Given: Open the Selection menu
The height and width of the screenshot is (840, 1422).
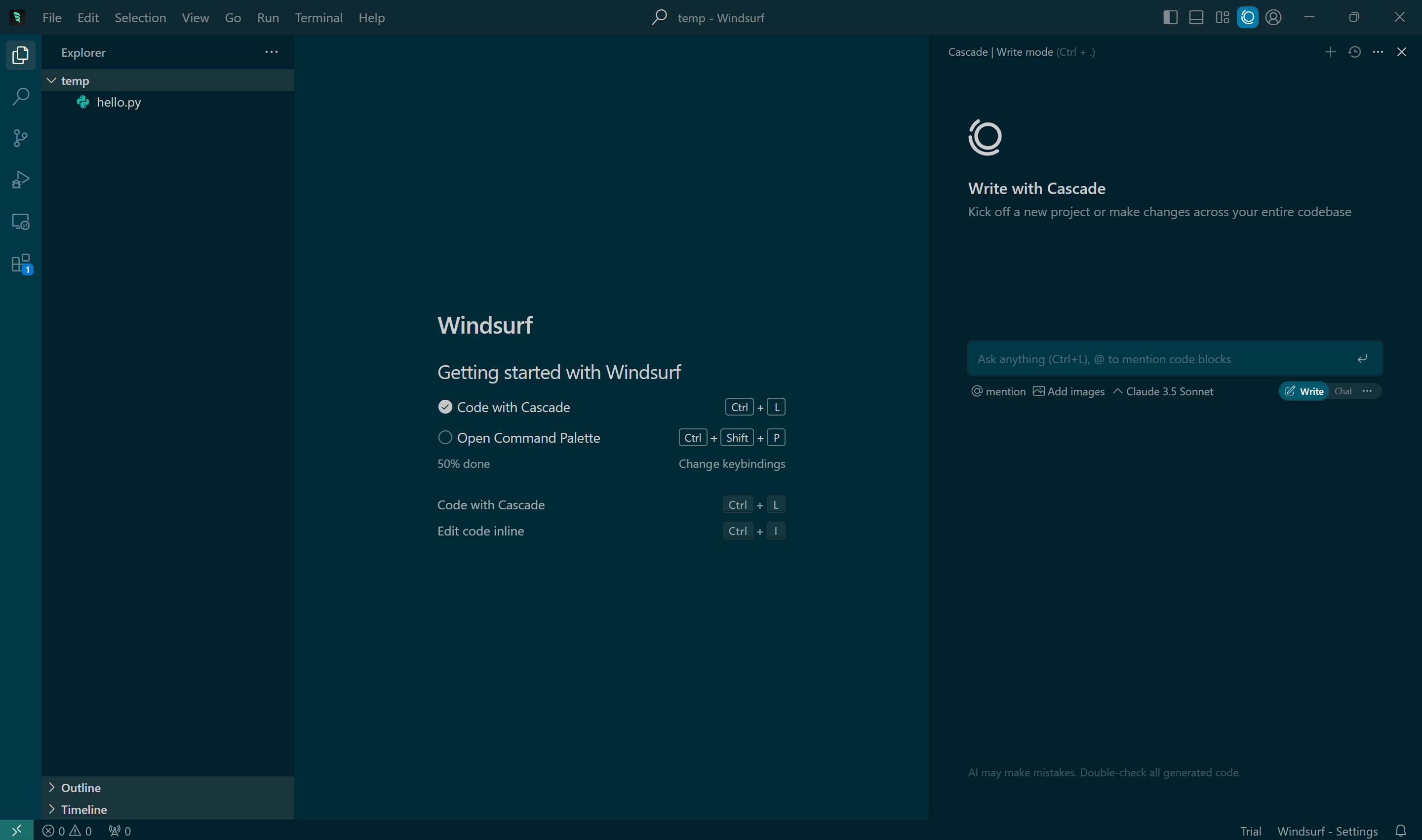Looking at the screenshot, I should pos(140,18).
